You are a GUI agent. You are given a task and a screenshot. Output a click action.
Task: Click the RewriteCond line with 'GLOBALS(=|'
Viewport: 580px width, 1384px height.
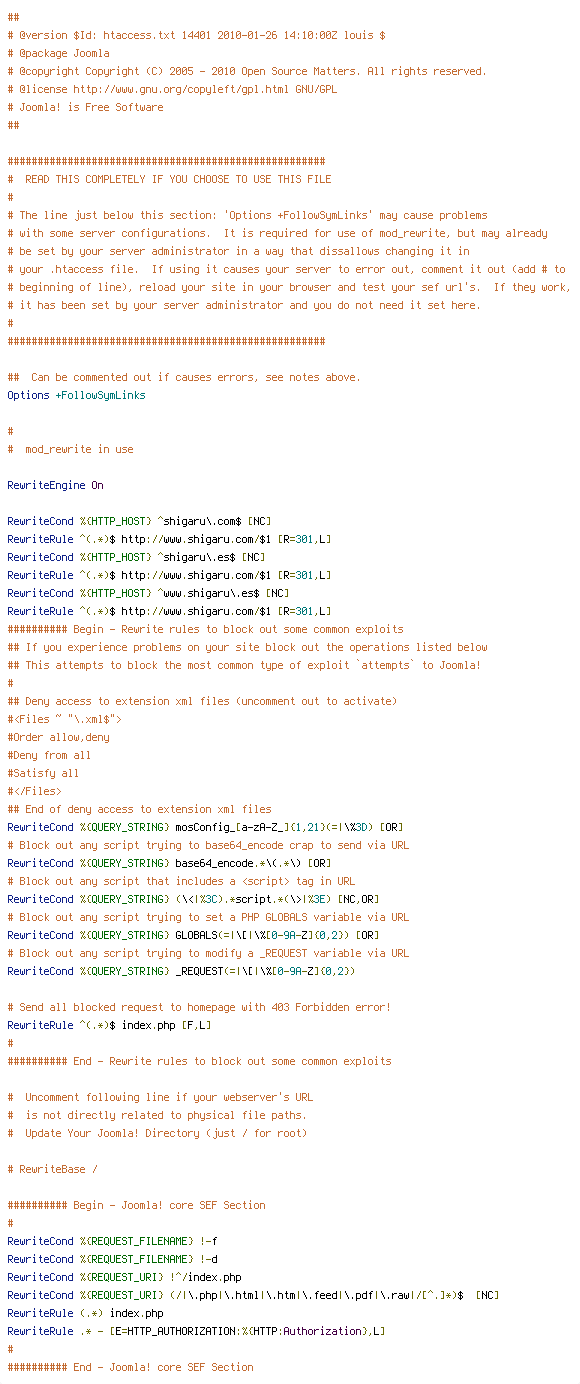click(x=193, y=935)
